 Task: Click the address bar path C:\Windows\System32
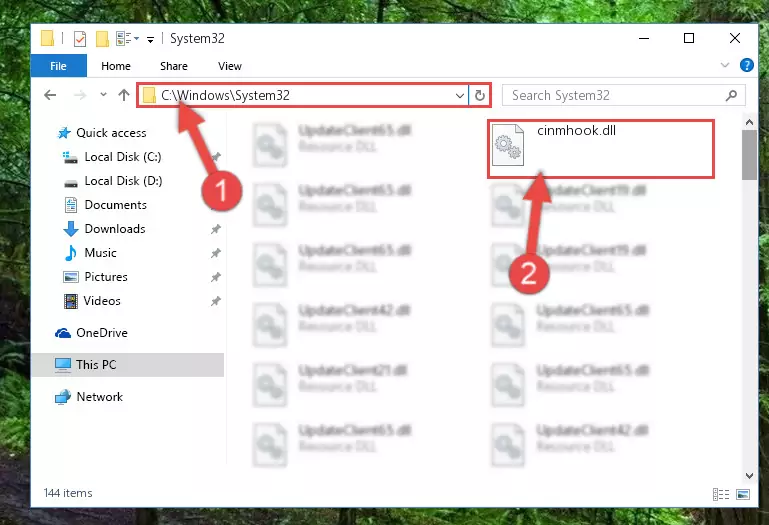tap(225, 95)
